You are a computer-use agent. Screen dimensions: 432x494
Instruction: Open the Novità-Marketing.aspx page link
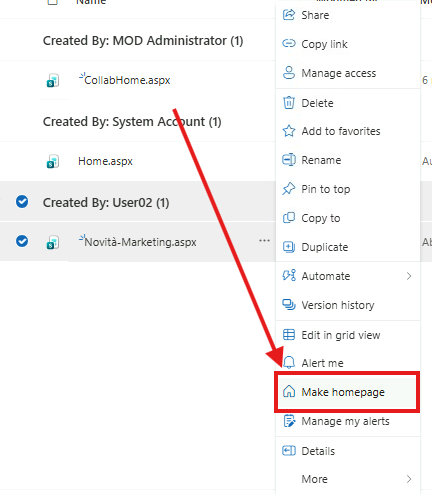tap(140, 242)
